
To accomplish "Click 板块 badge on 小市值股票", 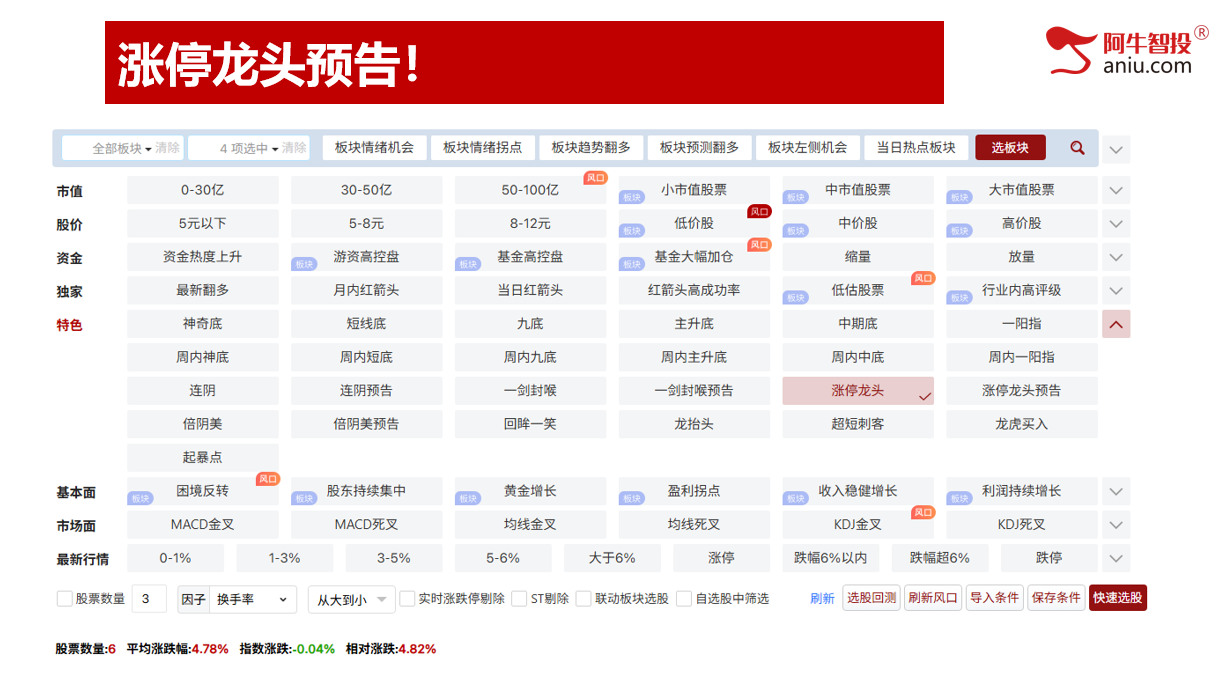I will [632, 197].
